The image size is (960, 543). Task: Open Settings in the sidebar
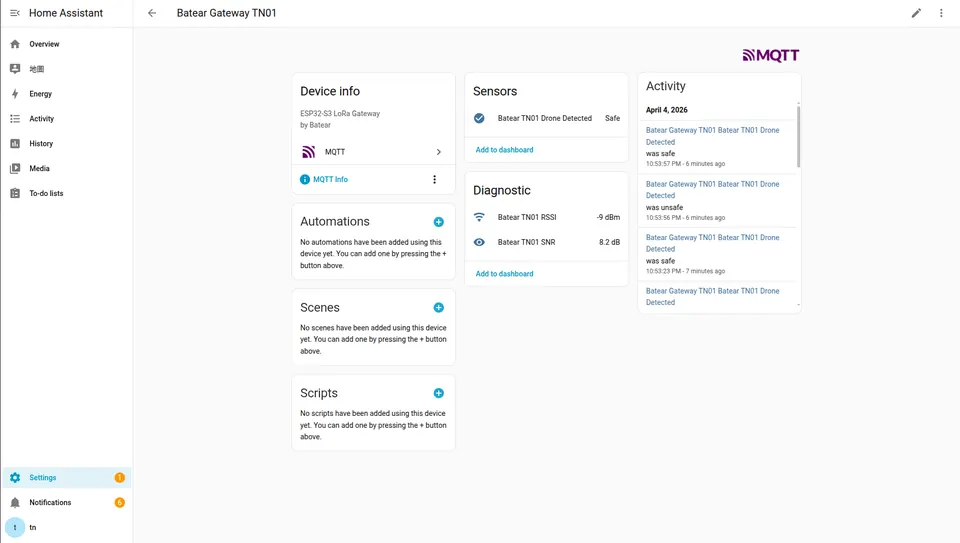tap(67, 477)
